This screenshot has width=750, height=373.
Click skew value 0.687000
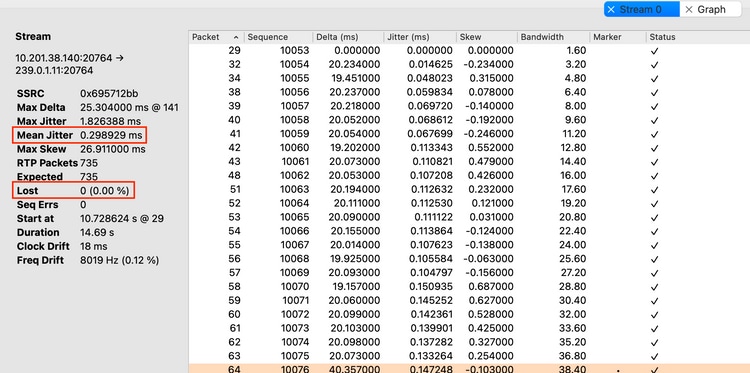click(x=490, y=286)
